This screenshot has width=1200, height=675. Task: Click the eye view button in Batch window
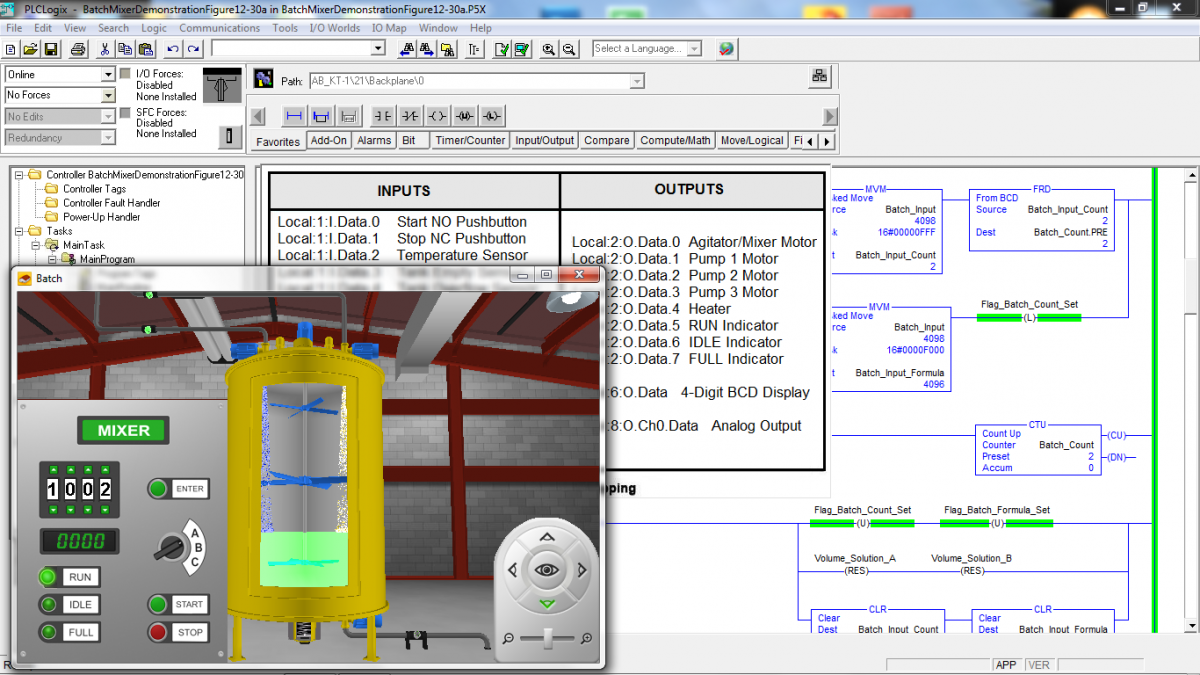coord(546,570)
